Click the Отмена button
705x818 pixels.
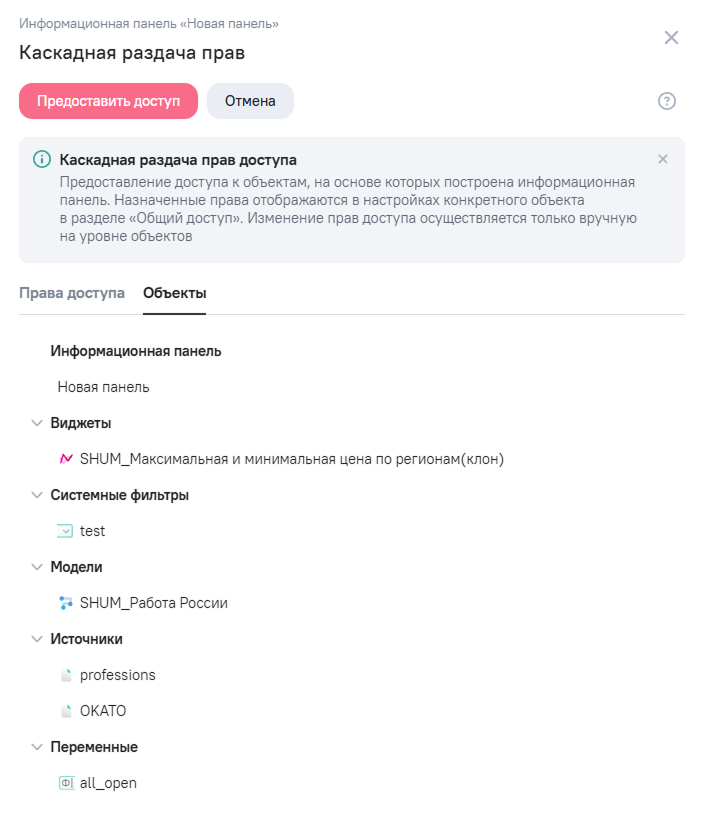[250, 101]
